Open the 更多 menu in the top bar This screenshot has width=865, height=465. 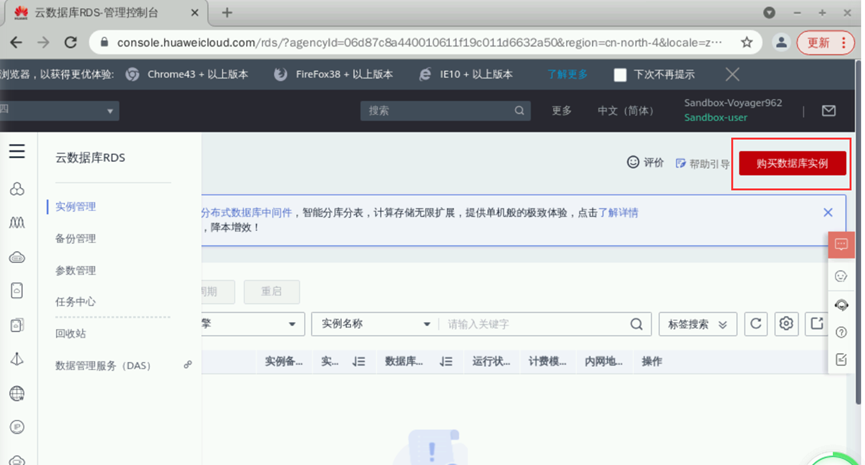(562, 111)
